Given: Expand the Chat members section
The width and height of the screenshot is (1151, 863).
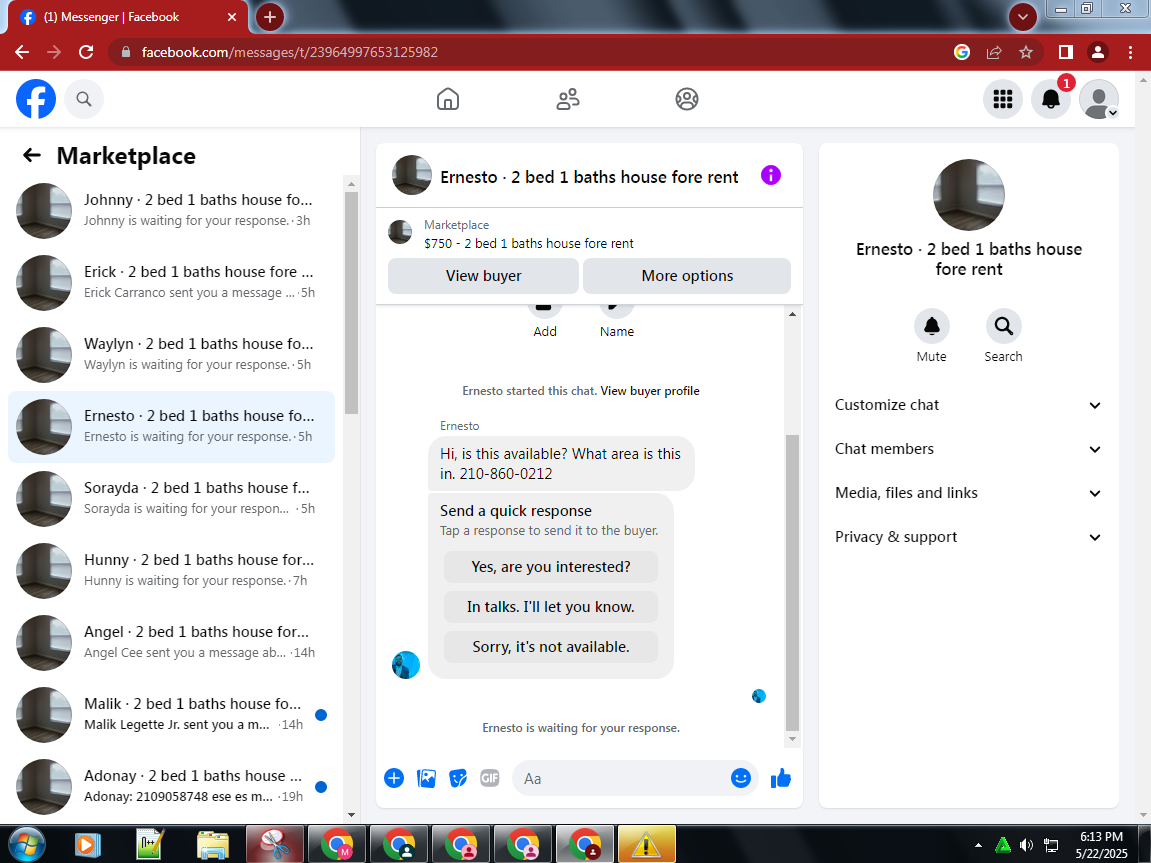Looking at the screenshot, I should pyautogui.click(x=968, y=449).
